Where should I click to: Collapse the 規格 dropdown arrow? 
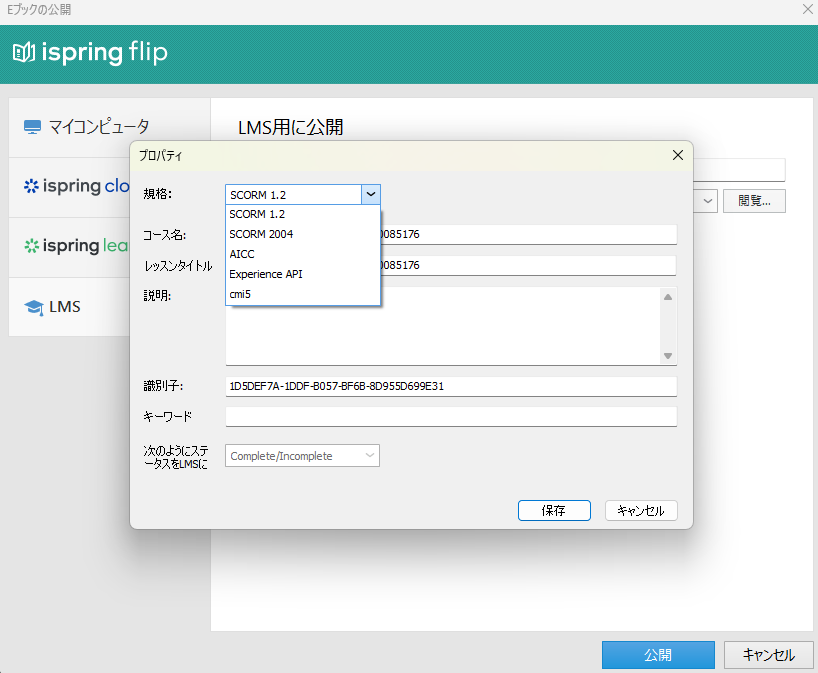click(371, 195)
